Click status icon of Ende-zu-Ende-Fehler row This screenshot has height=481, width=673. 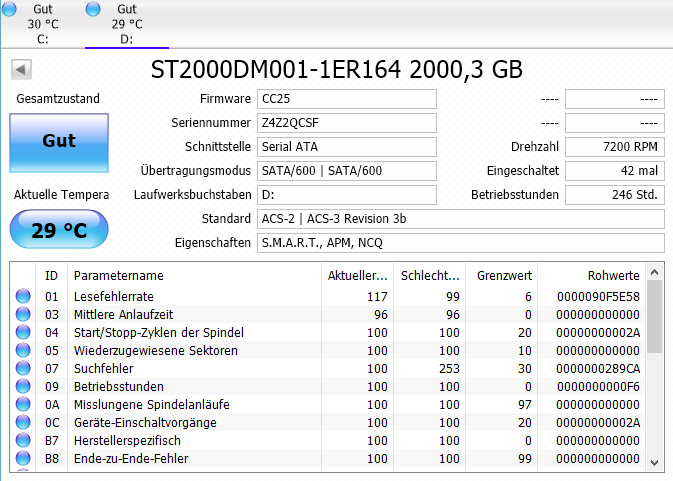pos(23,458)
